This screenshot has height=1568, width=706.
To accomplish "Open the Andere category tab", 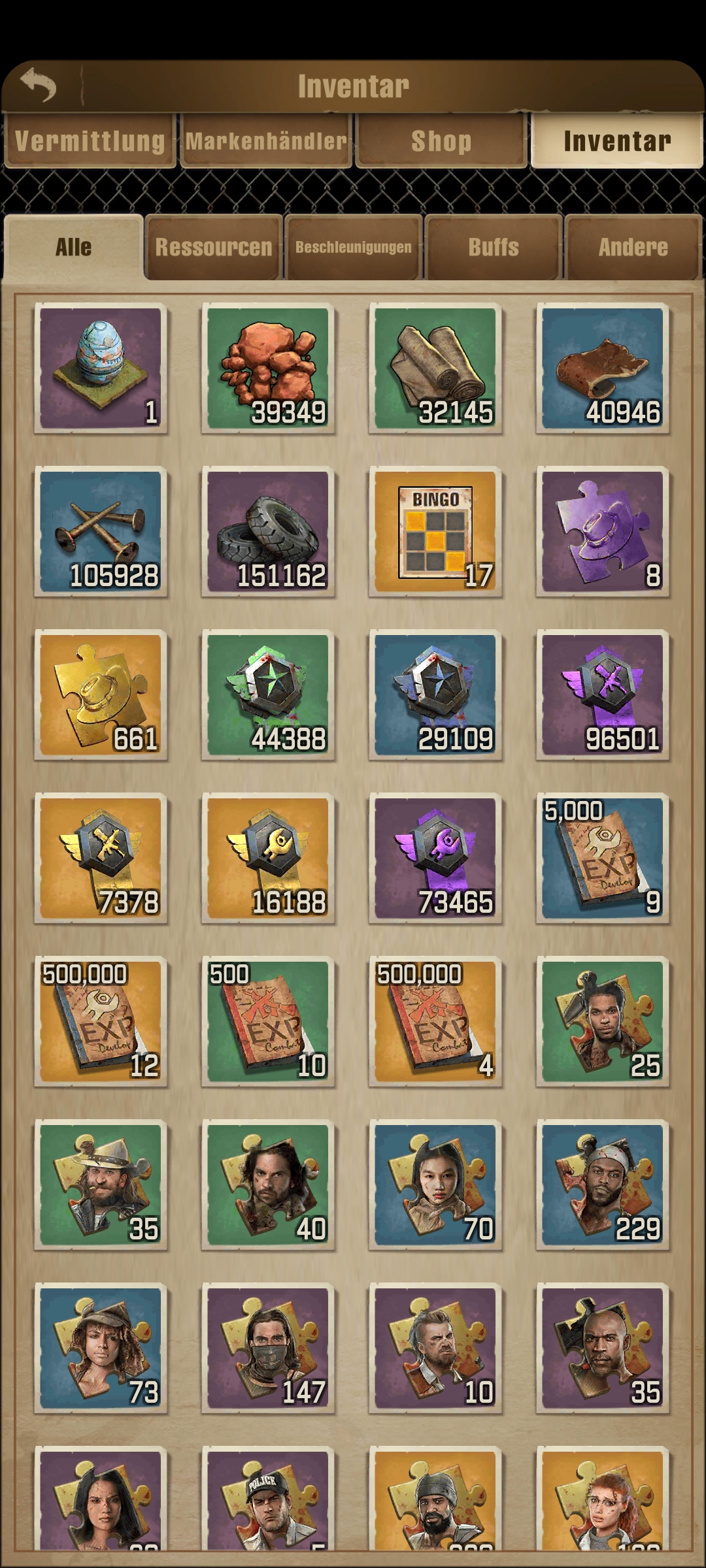I will tap(633, 248).
